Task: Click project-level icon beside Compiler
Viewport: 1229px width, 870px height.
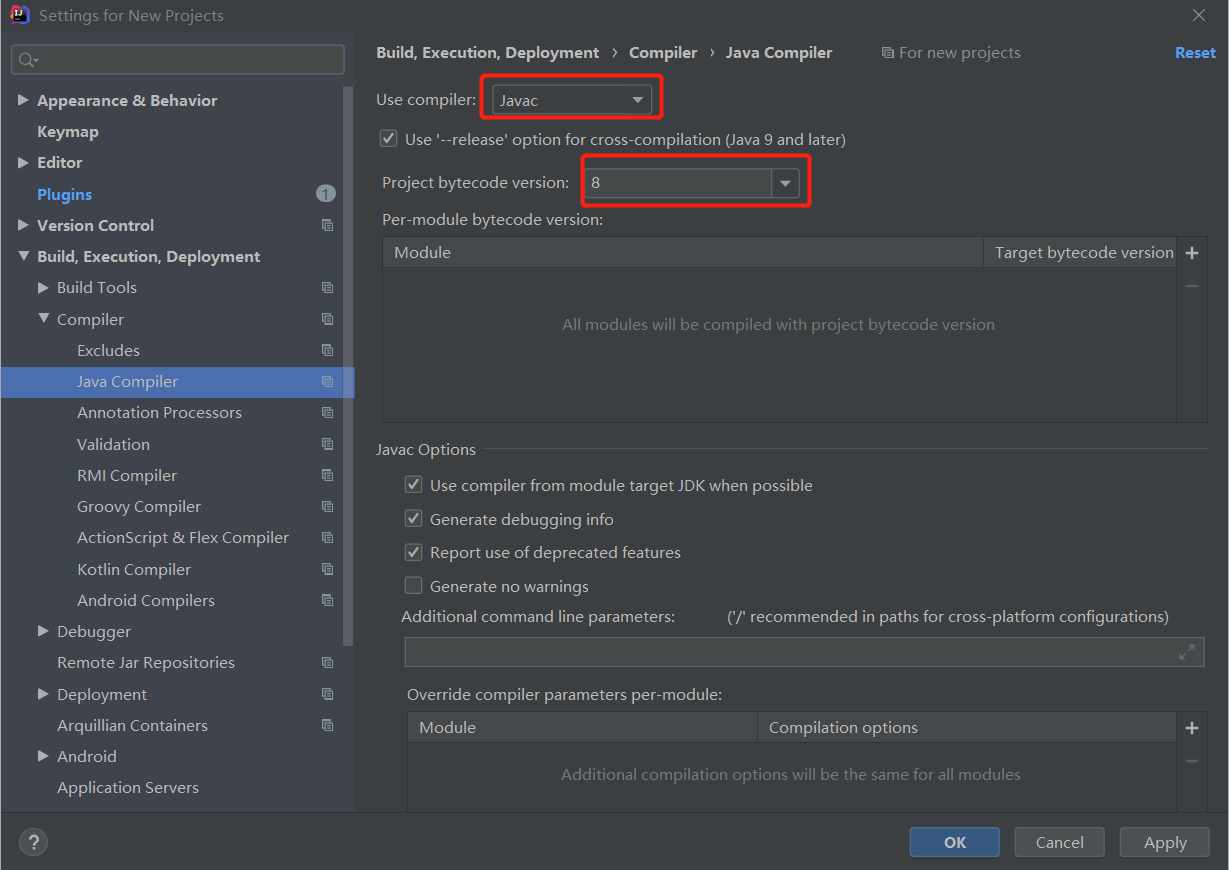Action: 327,320
